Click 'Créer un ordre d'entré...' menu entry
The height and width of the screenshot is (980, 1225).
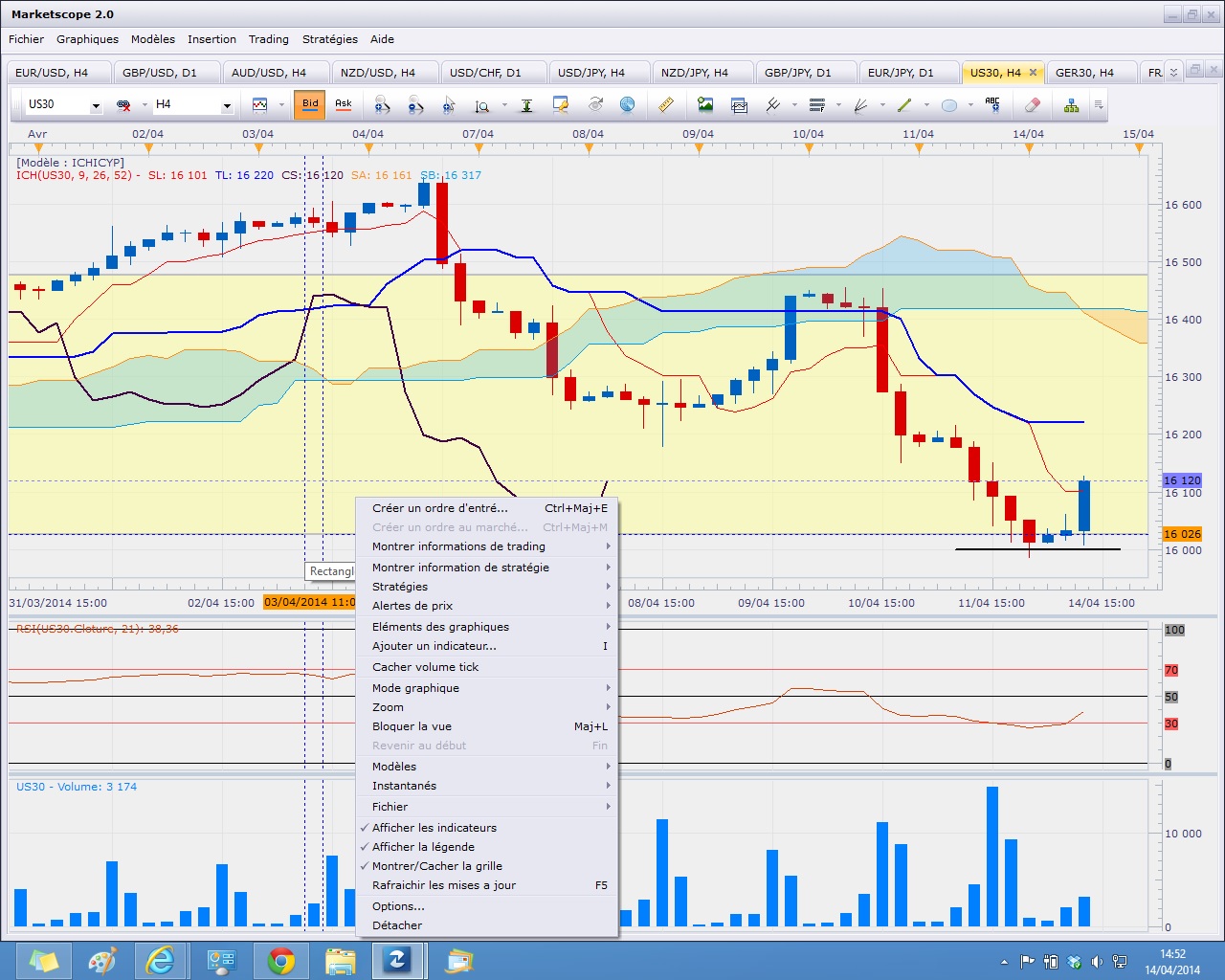[x=440, y=508]
